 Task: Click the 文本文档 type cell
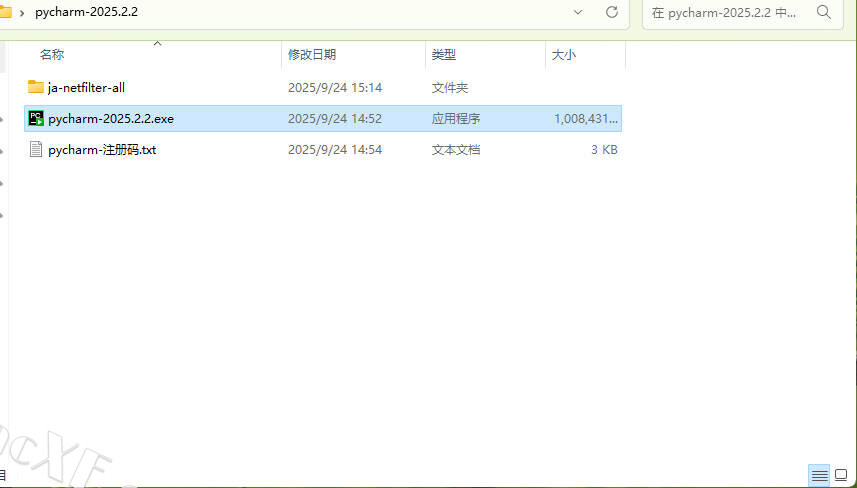point(456,150)
